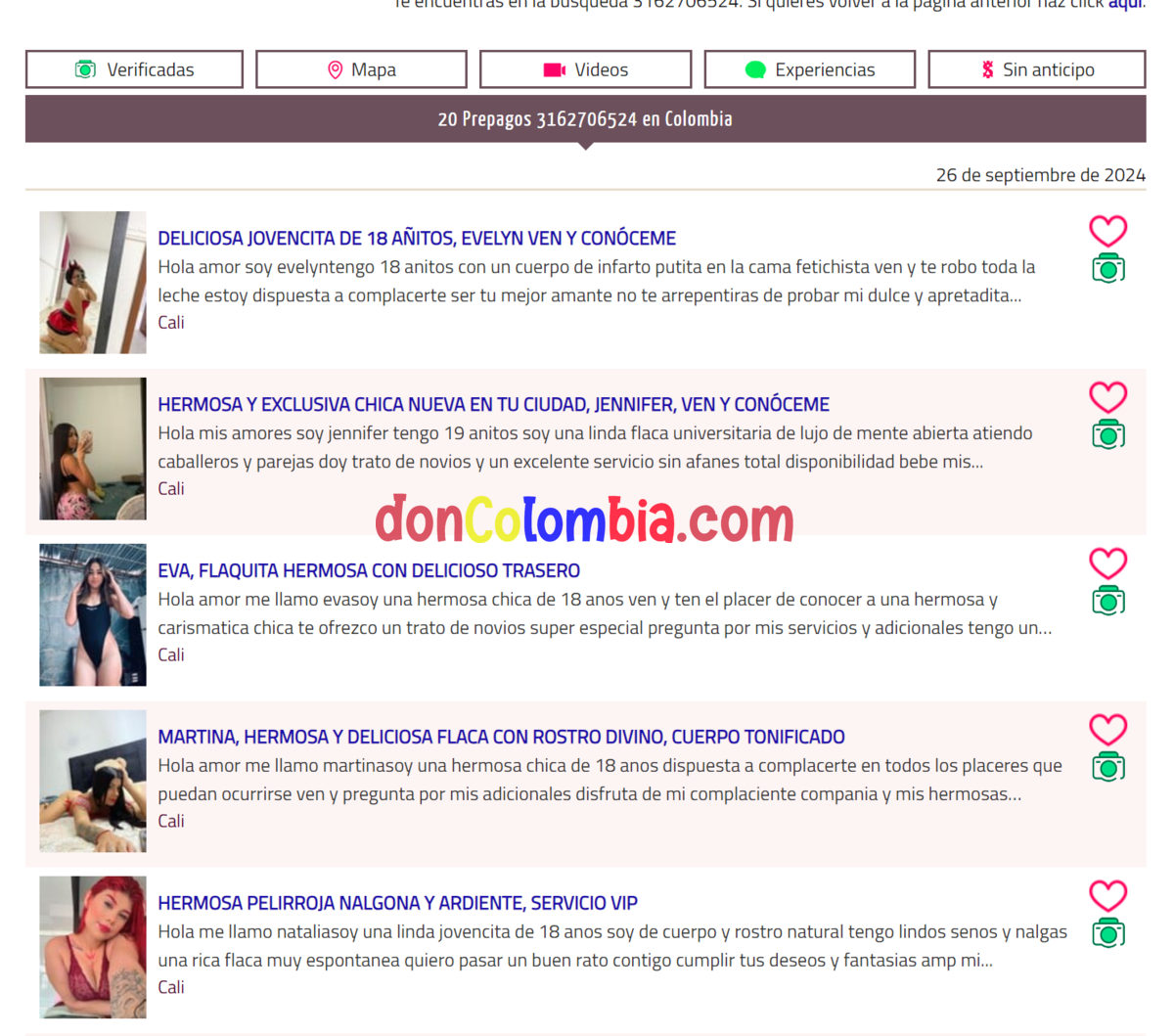The image size is (1174, 1036).
Task: Click the camera icon on the Jennifer listing
Action: pyautogui.click(x=1107, y=435)
